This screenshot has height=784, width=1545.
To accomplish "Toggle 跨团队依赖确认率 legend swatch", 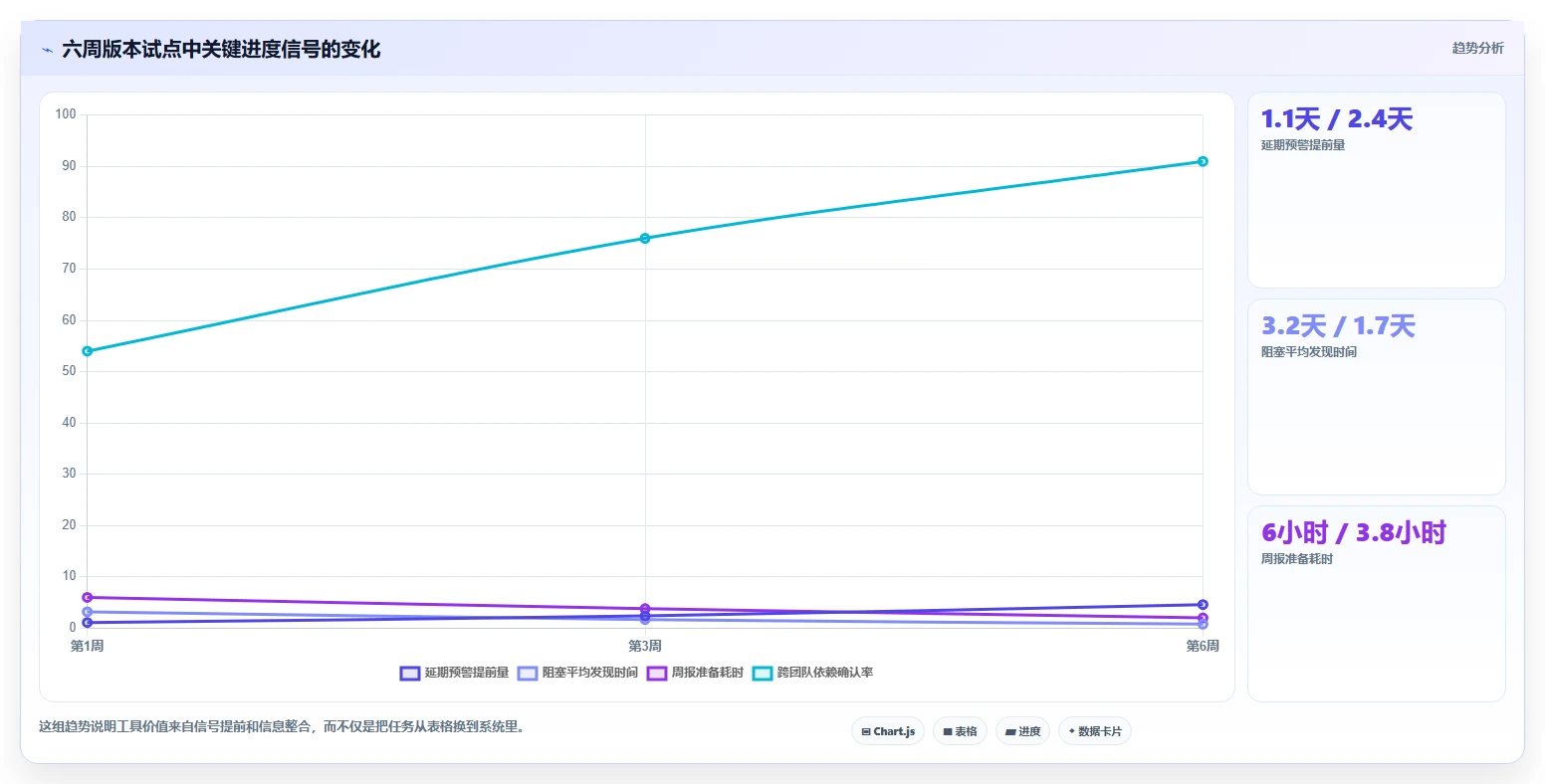I will (x=763, y=674).
